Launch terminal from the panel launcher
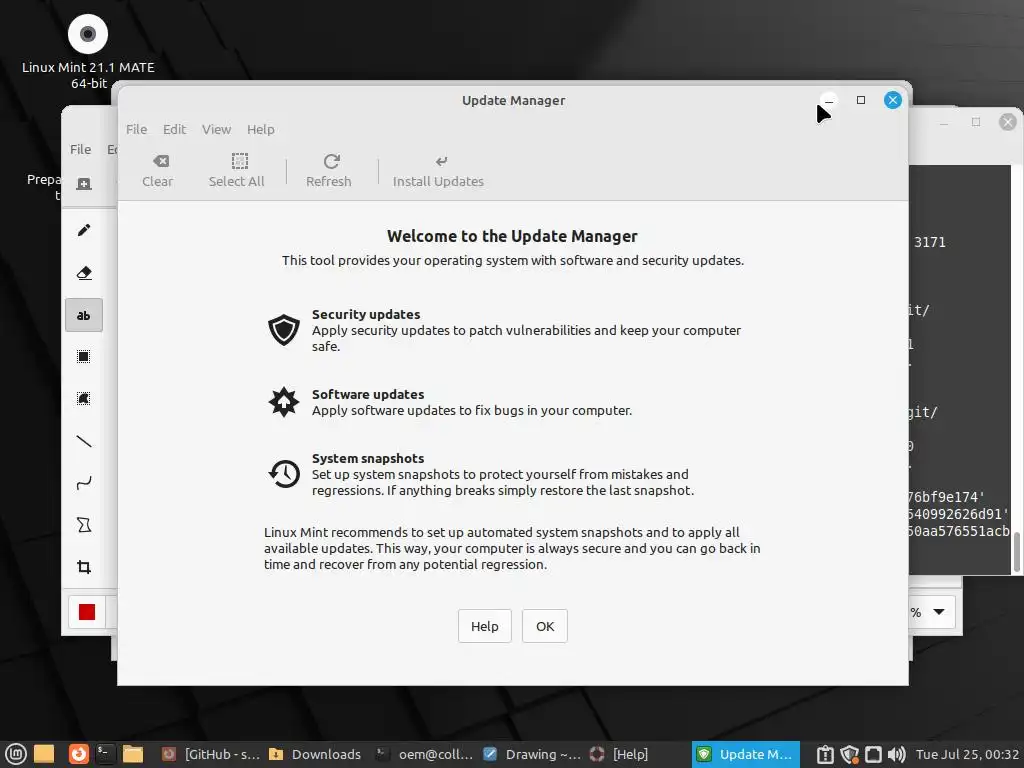1024x768 pixels. point(105,754)
